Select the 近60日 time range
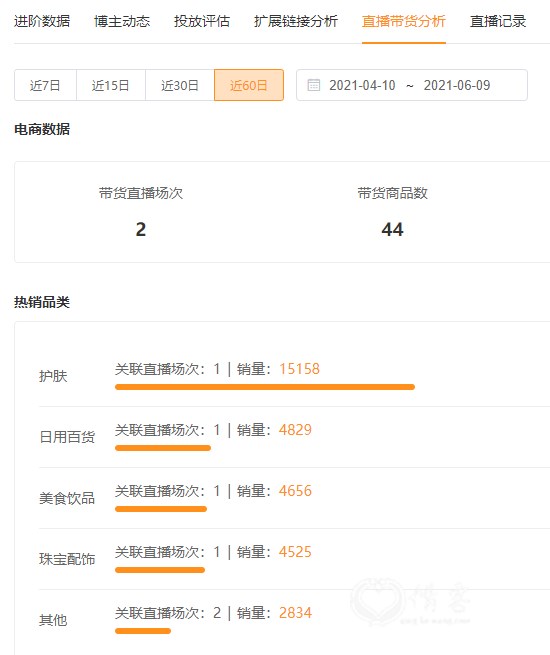This screenshot has height=655, width=550. [249, 85]
